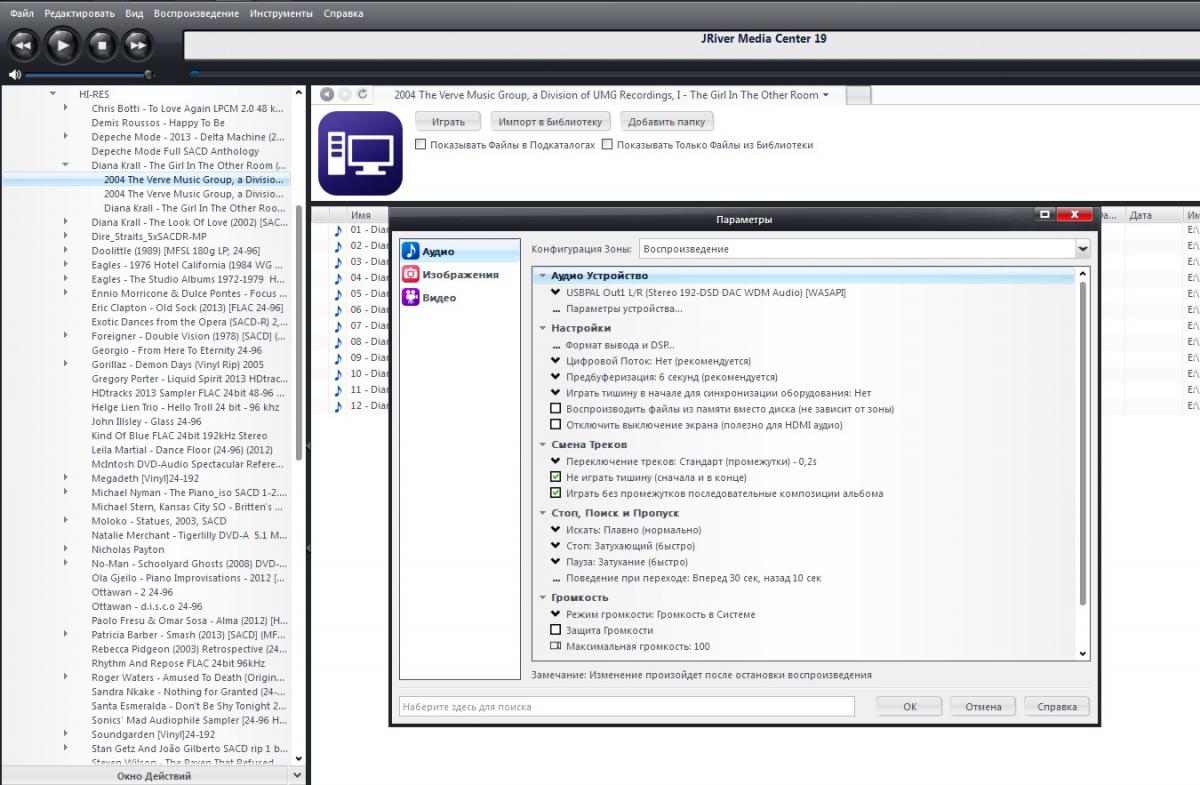Click the ellipsis next to Формат вывода и DSP

pyautogui.click(x=556, y=345)
